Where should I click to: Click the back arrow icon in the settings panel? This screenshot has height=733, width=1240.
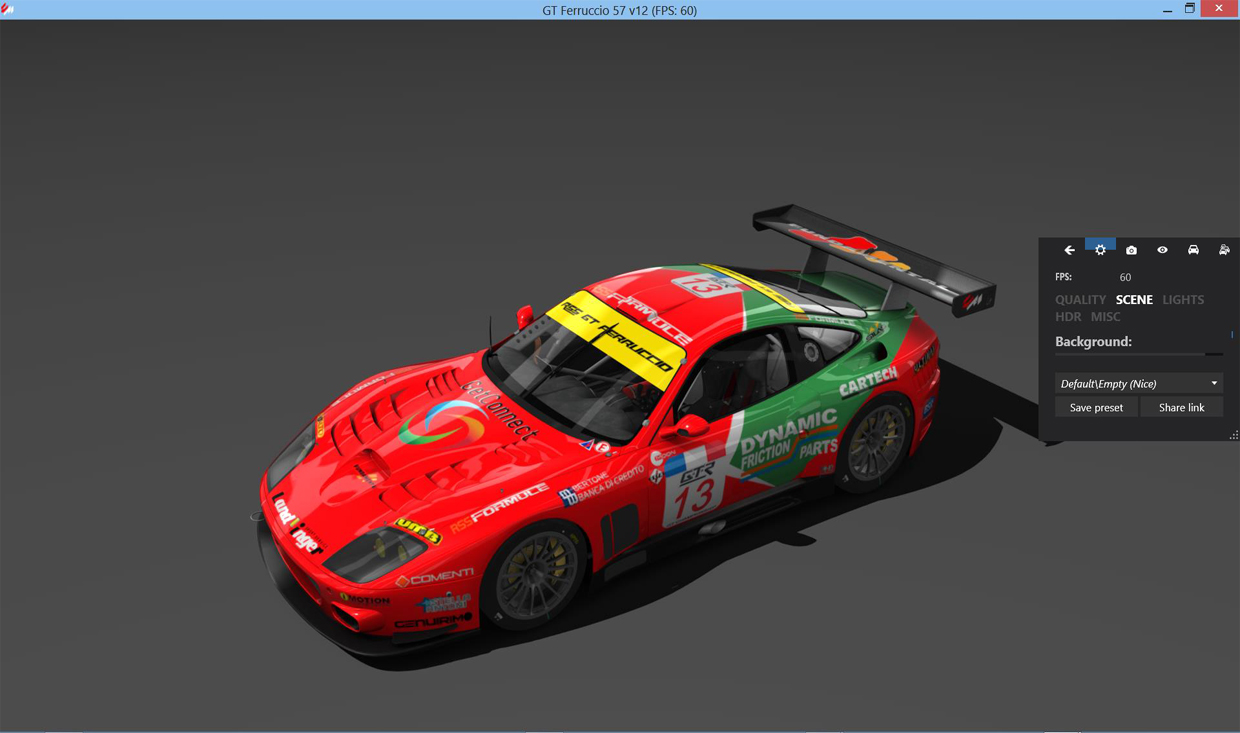[1069, 250]
